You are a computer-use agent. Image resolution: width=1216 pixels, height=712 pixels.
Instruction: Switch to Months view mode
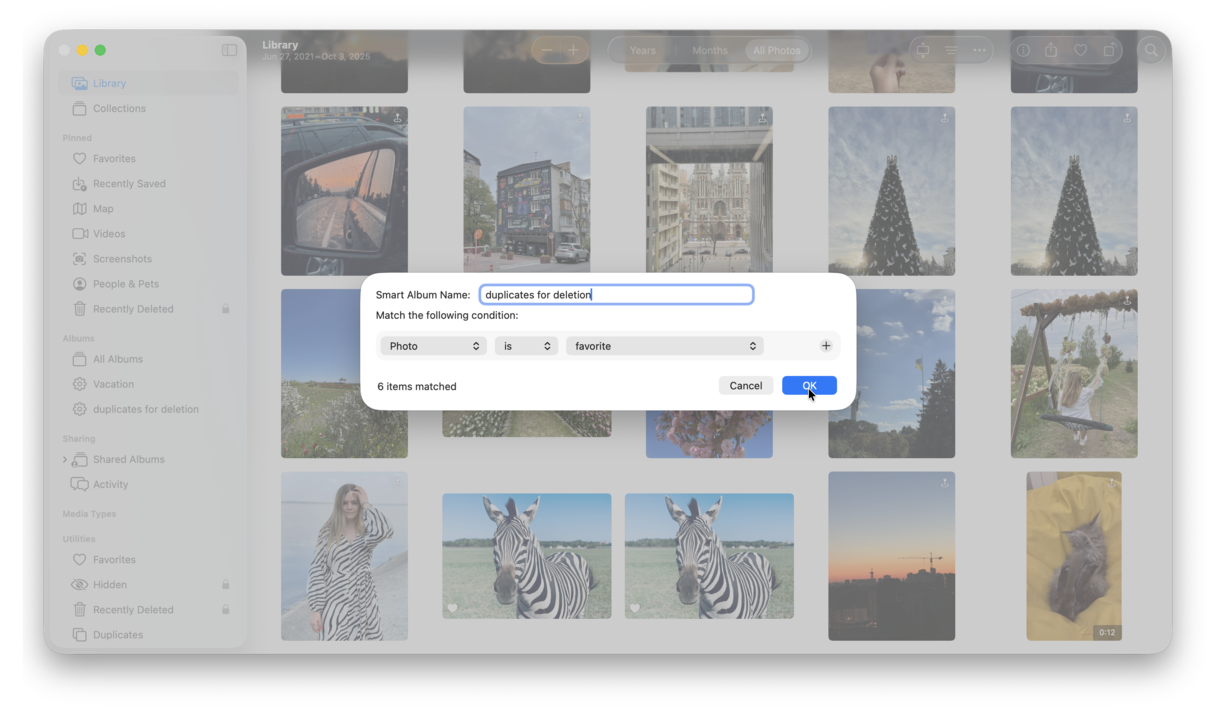tap(709, 50)
